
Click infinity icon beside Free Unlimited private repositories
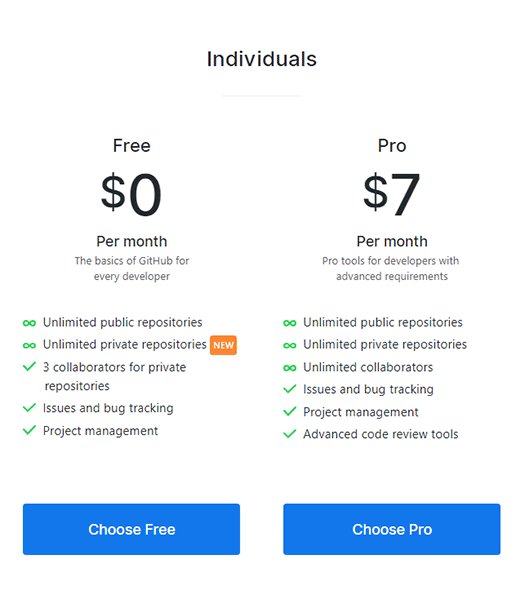pos(29,345)
